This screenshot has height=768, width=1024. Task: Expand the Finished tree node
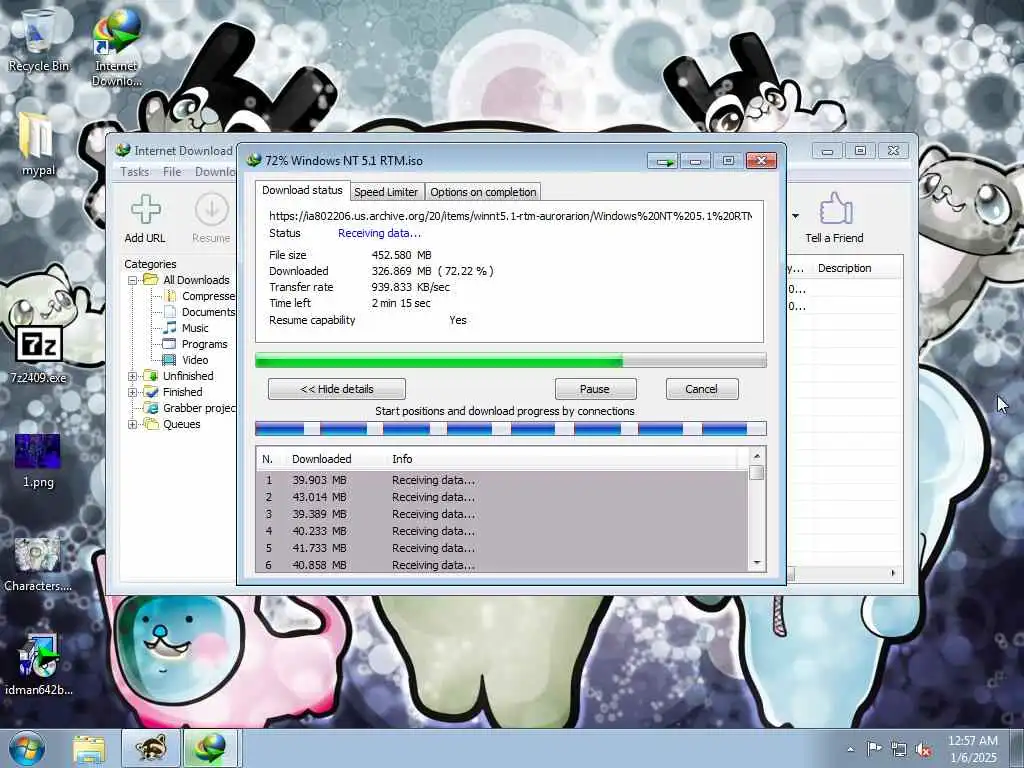(133, 392)
